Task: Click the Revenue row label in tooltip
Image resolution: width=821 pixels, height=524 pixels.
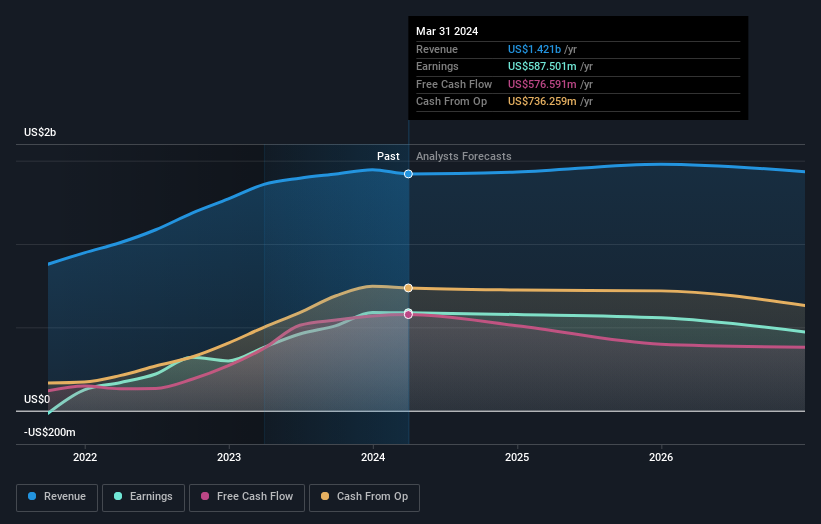Action: tap(437, 49)
